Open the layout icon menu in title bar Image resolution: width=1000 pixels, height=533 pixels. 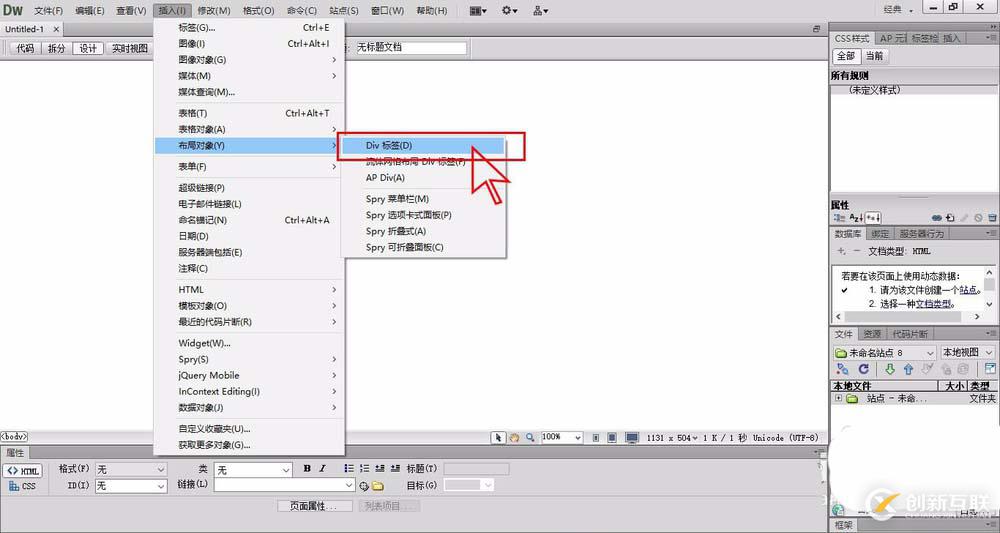478,10
